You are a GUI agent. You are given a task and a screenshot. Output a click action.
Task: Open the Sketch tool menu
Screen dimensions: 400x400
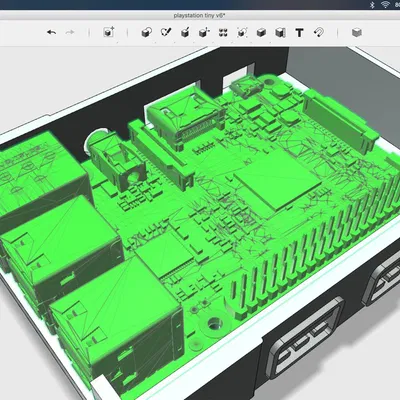click(x=166, y=32)
